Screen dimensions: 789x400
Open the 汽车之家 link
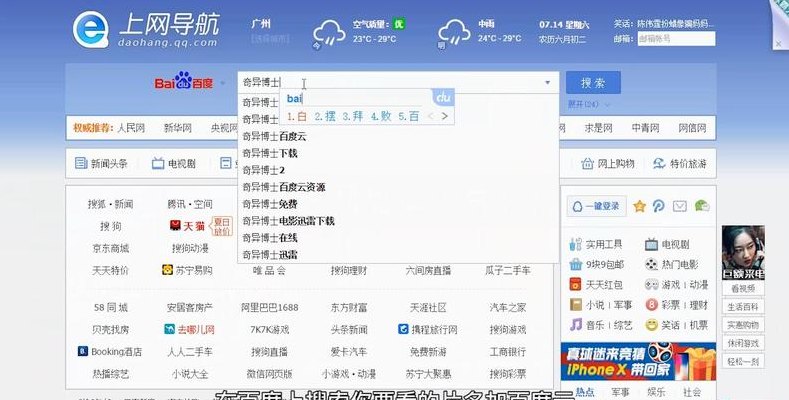pyautogui.click(x=508, y=307)
